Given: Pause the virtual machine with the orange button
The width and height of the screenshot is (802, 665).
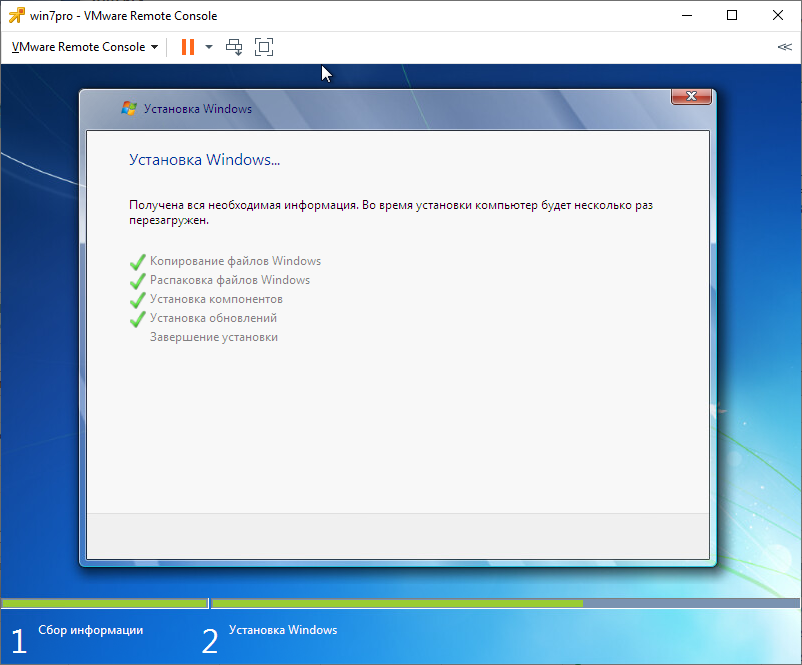Looking at the screenshot, I should pos(188,47).
